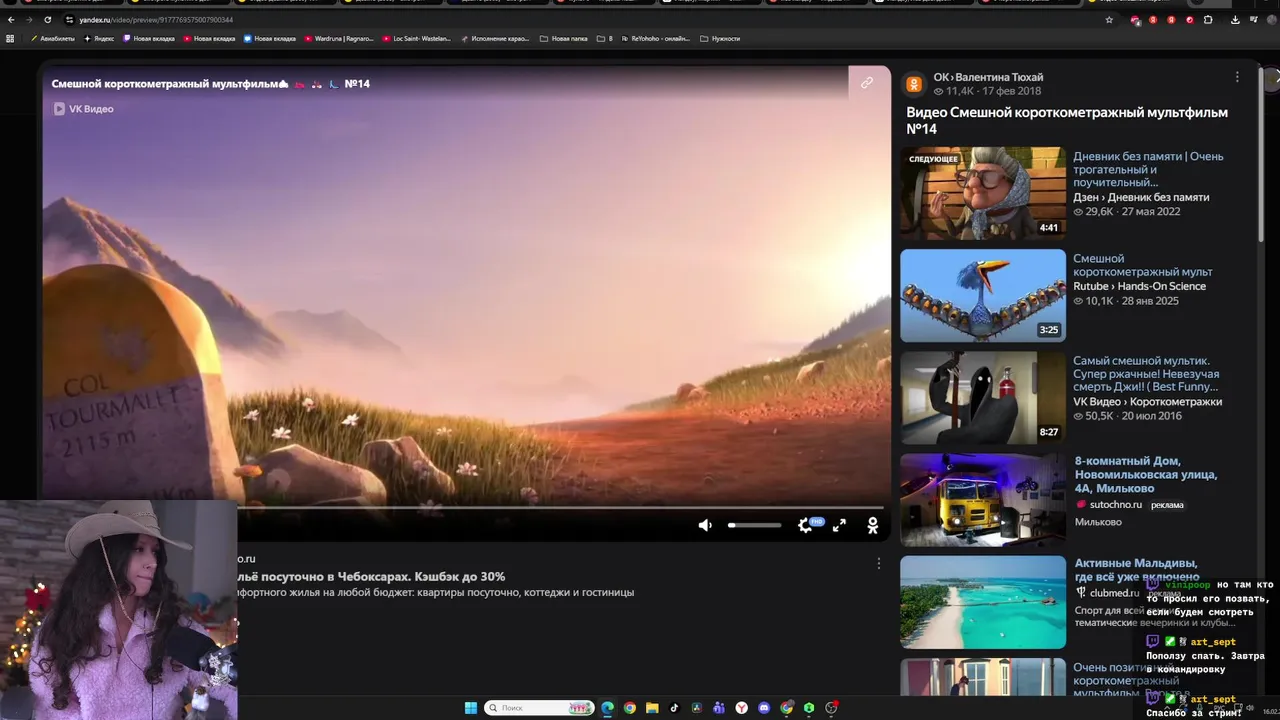Open the B bookmarks folder
1280x720 pixels.
pyautogui.click(x=605, y=39)
